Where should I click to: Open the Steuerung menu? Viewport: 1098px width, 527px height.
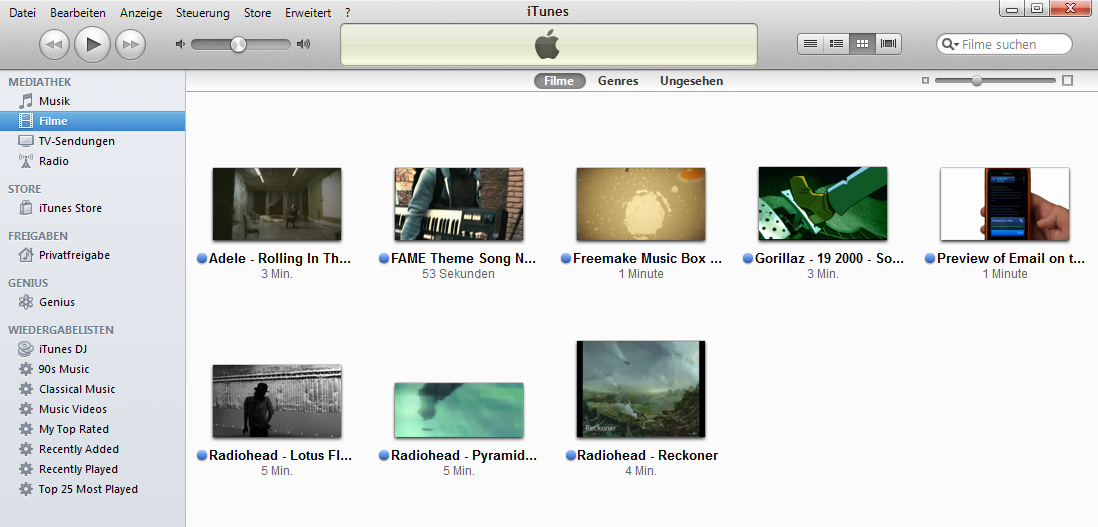[x=202, y=13]
